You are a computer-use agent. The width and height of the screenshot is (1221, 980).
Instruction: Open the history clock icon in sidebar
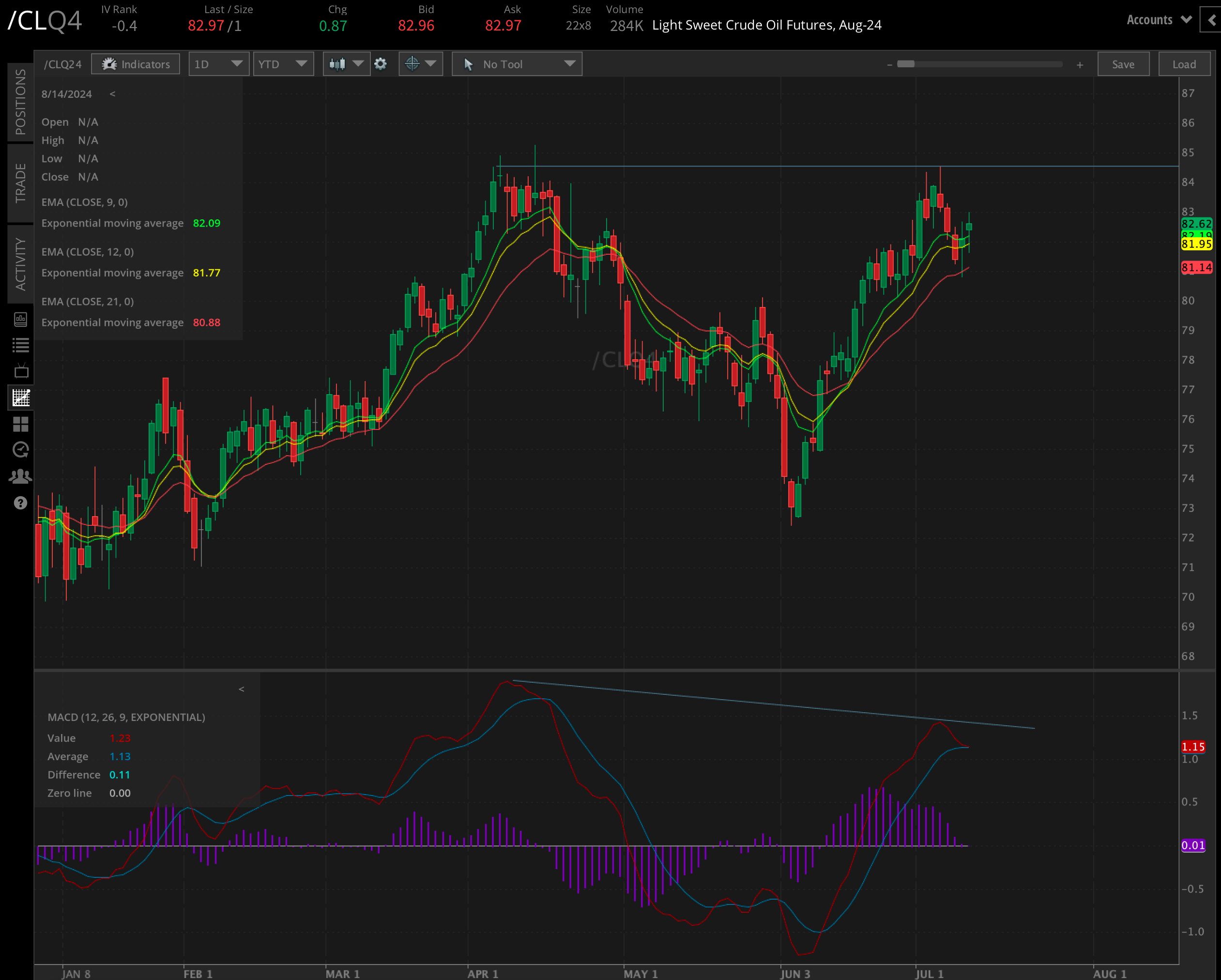(20, 450)
